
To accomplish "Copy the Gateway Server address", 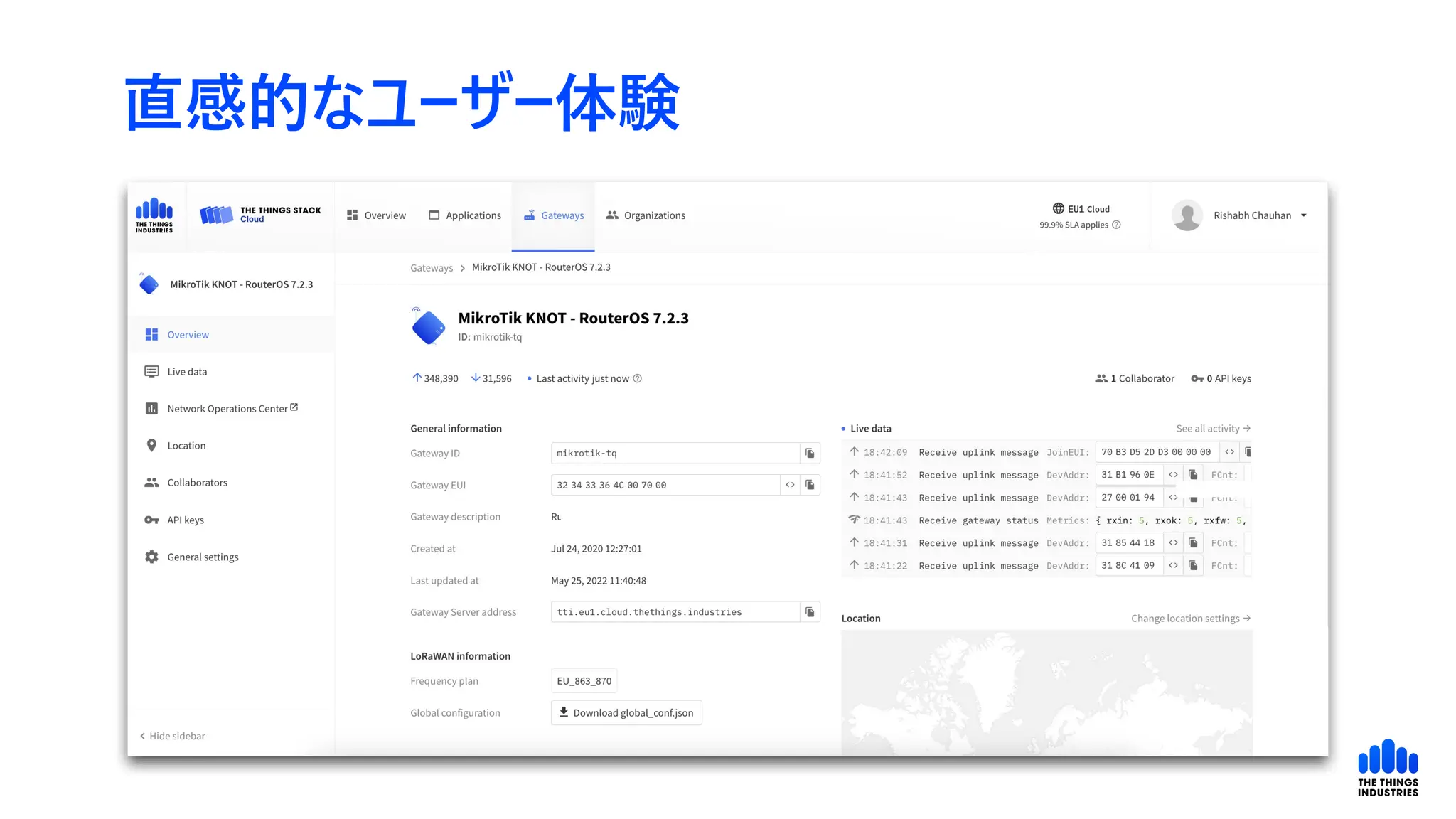I will click(810, 612).
